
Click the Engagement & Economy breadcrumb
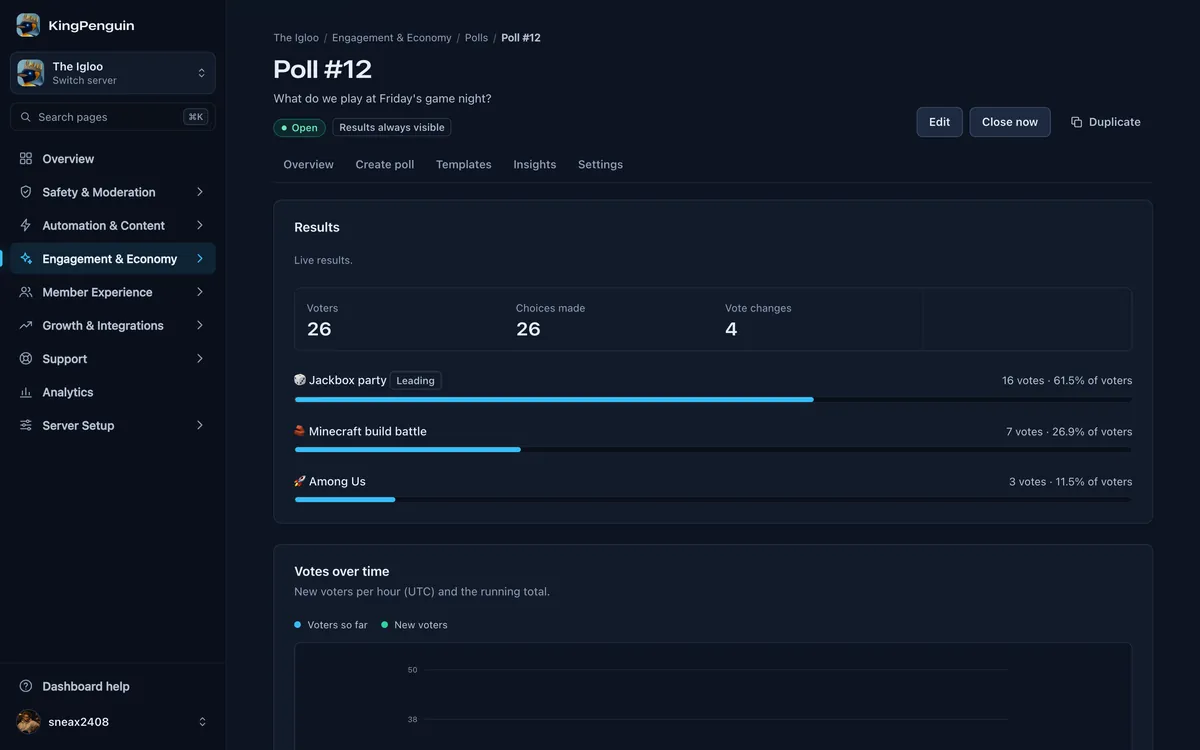(392, 38)
